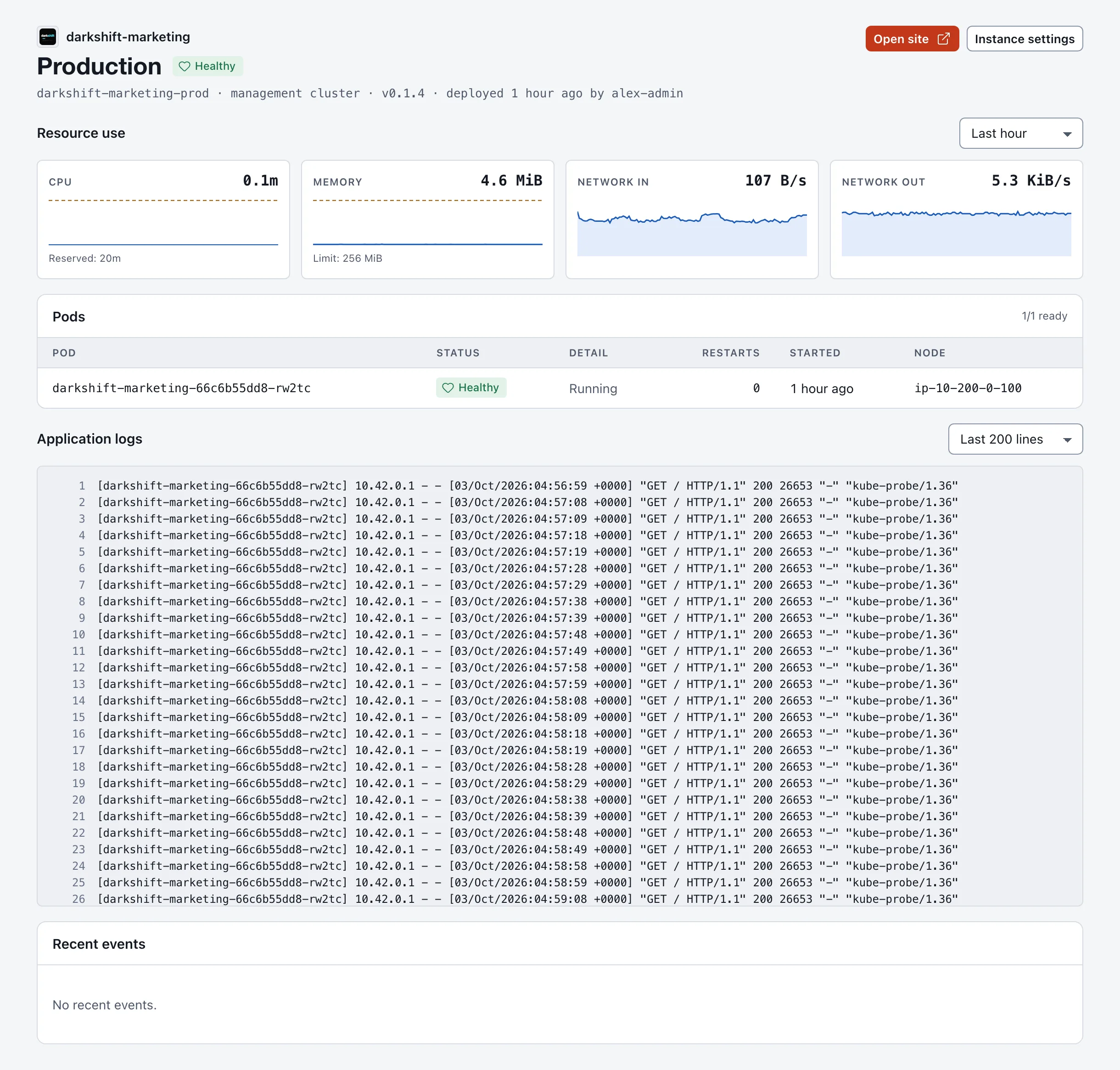Click the 107 B/s network in value
Image resolution: width=1120 pixels, height=1070 pixels.
776,181
